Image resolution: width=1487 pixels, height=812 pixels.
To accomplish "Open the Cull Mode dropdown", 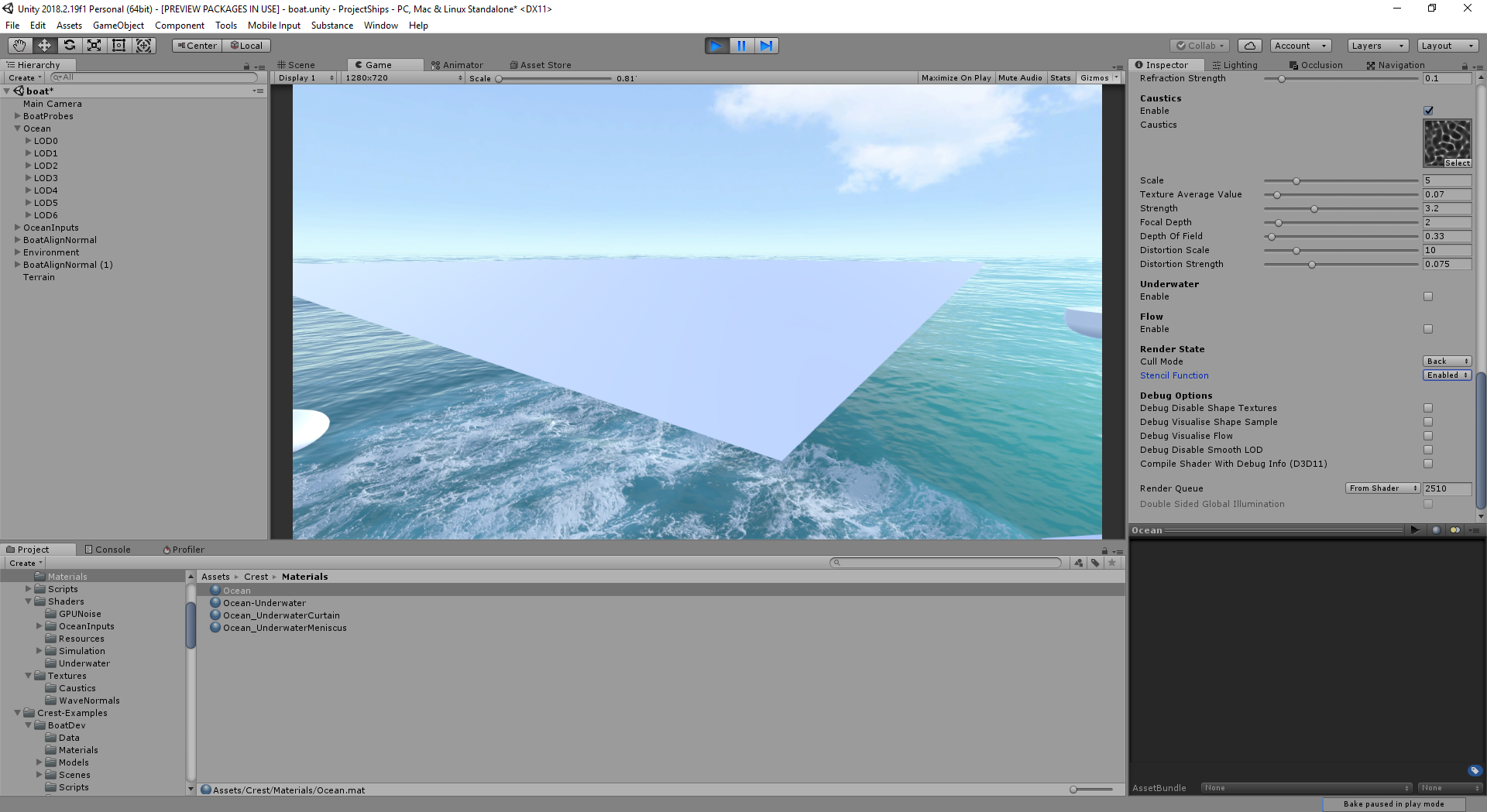I will point(1447,361).
